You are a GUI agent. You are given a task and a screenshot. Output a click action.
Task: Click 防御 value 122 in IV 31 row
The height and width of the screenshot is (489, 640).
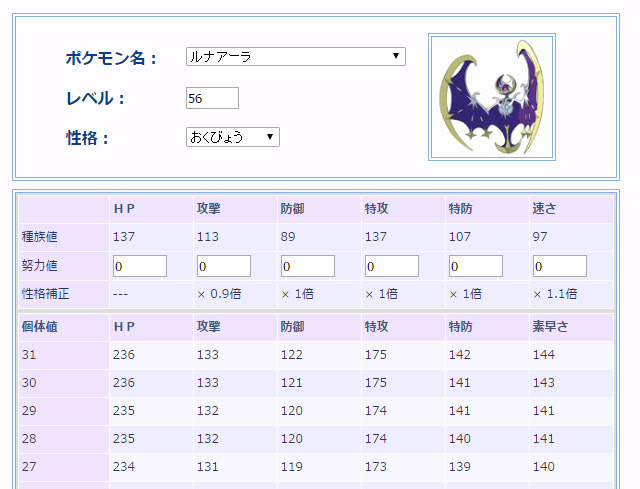point(292,354)
